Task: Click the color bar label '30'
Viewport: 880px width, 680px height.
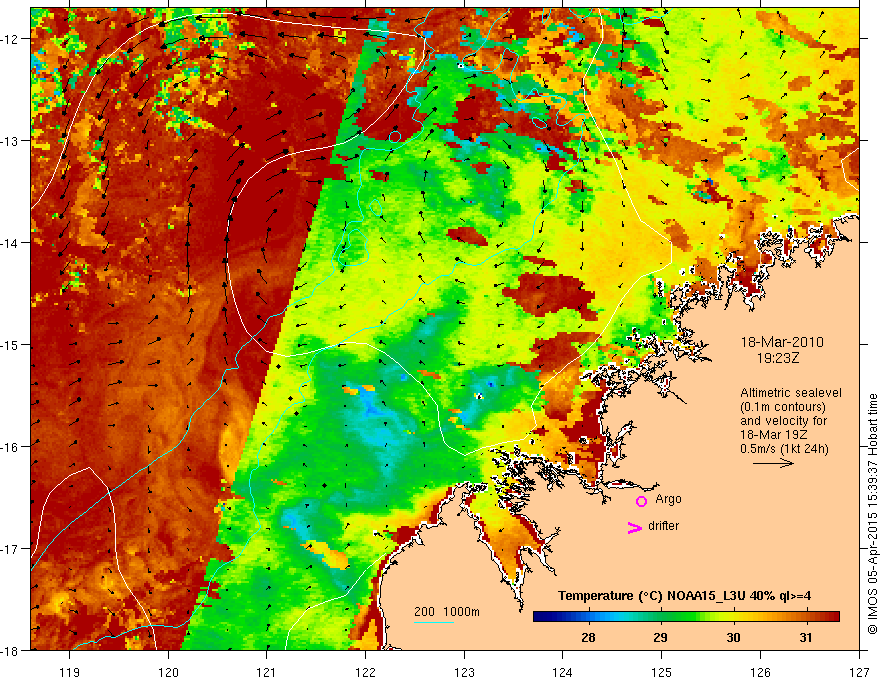Action: (733, 637)
